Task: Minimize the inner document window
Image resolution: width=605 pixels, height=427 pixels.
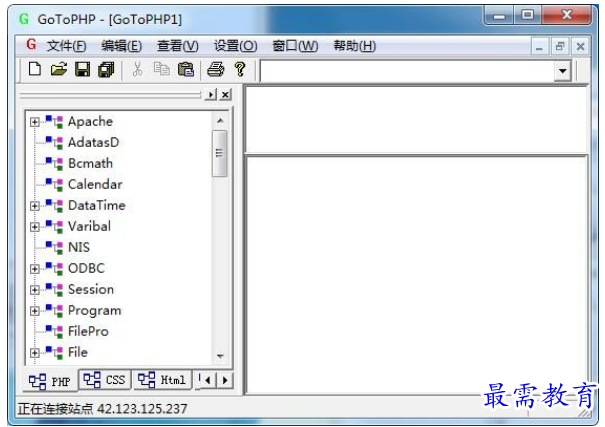Action: (x=539, y=47)
